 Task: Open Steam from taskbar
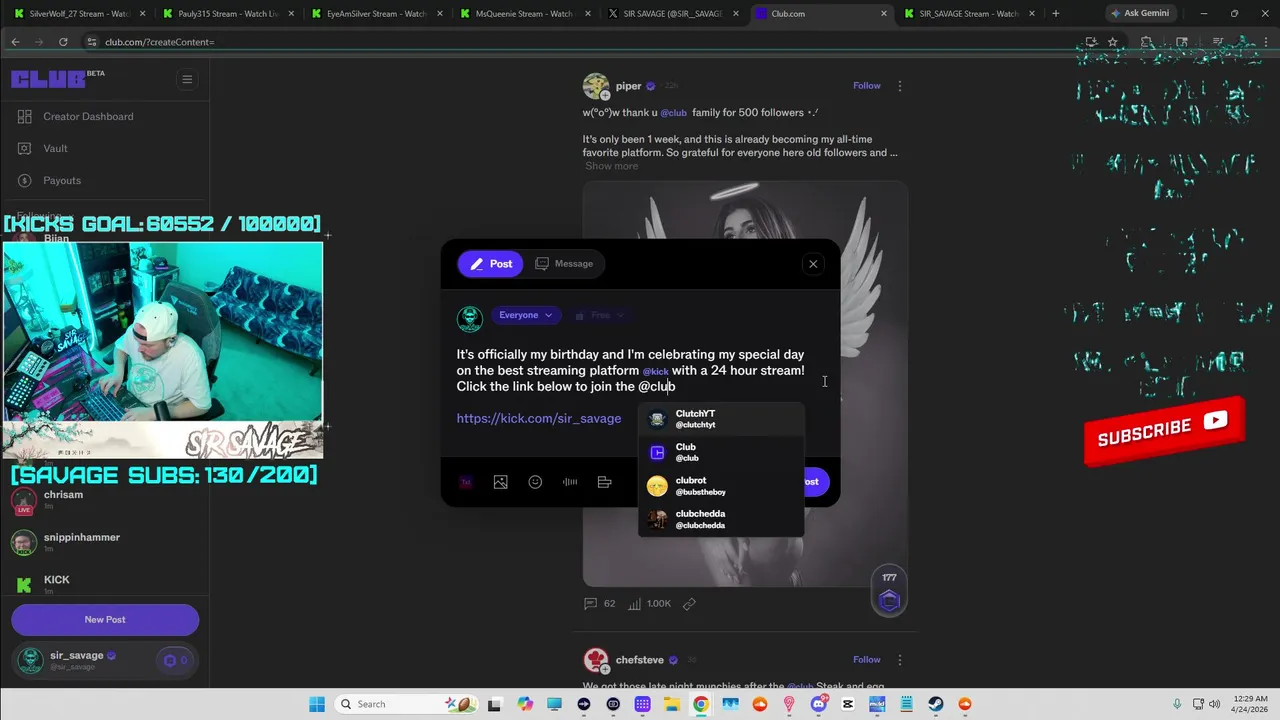tap(935, 704)
